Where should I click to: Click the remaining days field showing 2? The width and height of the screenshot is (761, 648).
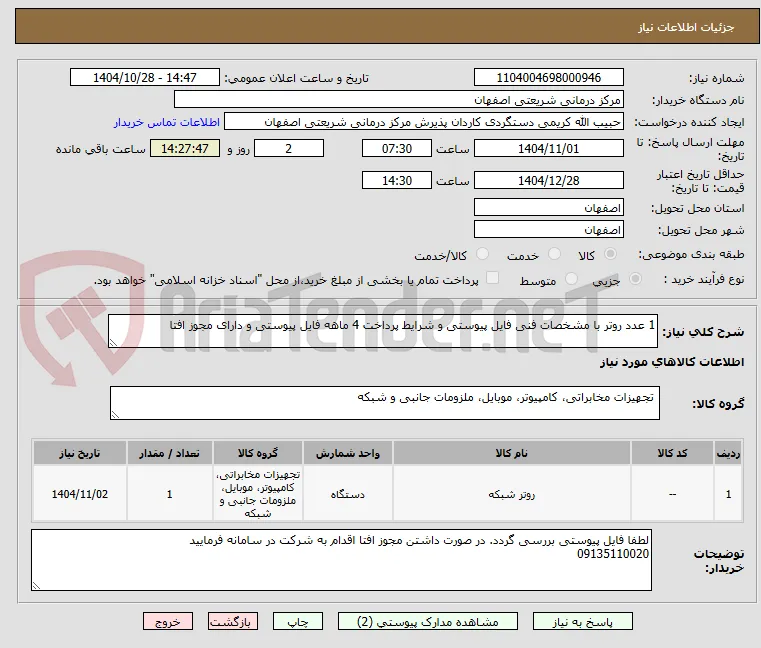(289, 149)
